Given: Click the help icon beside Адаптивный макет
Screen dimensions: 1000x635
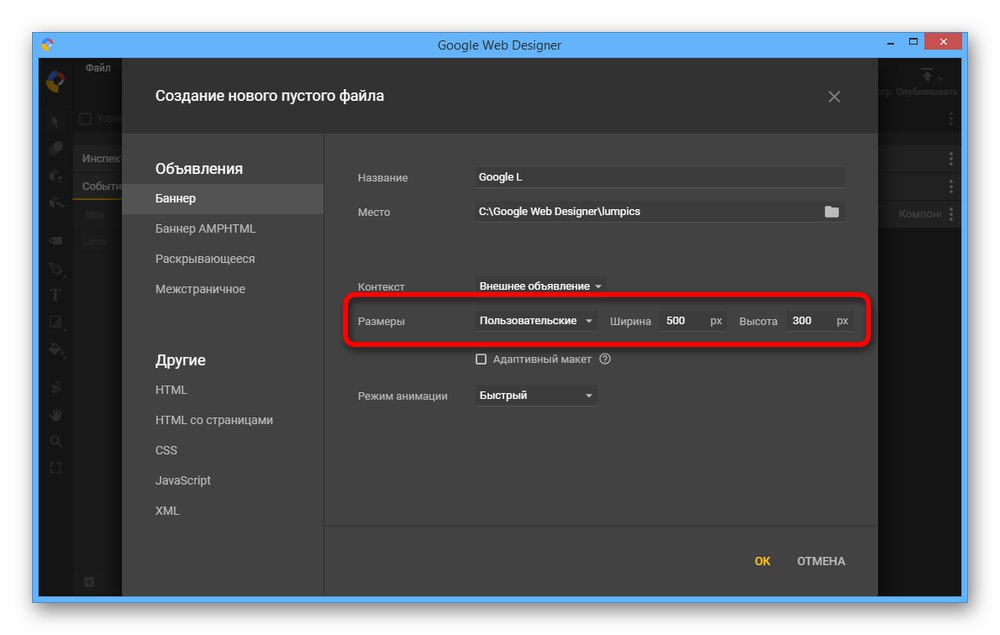Looking at the screenshot, I should tap(605, 359).
